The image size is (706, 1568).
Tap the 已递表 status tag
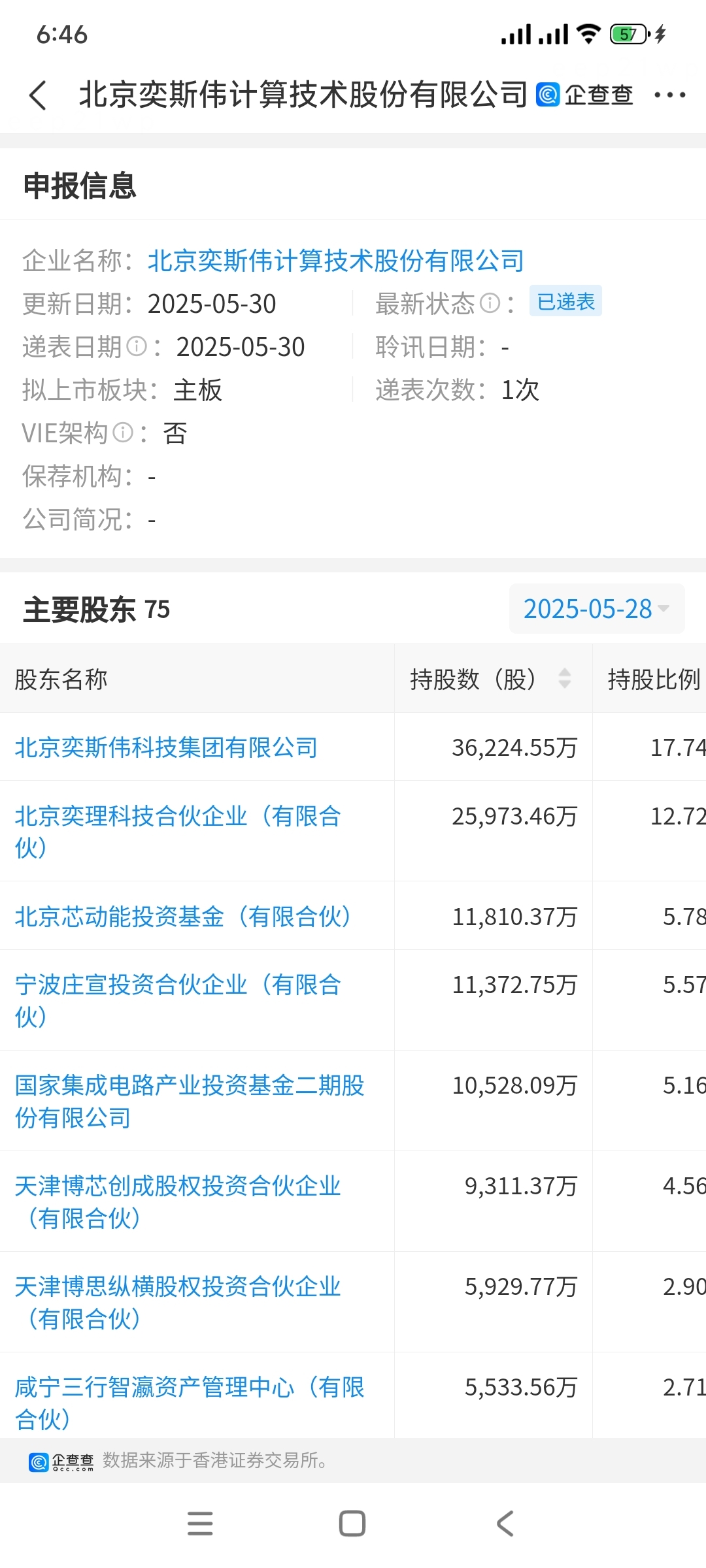565,301
